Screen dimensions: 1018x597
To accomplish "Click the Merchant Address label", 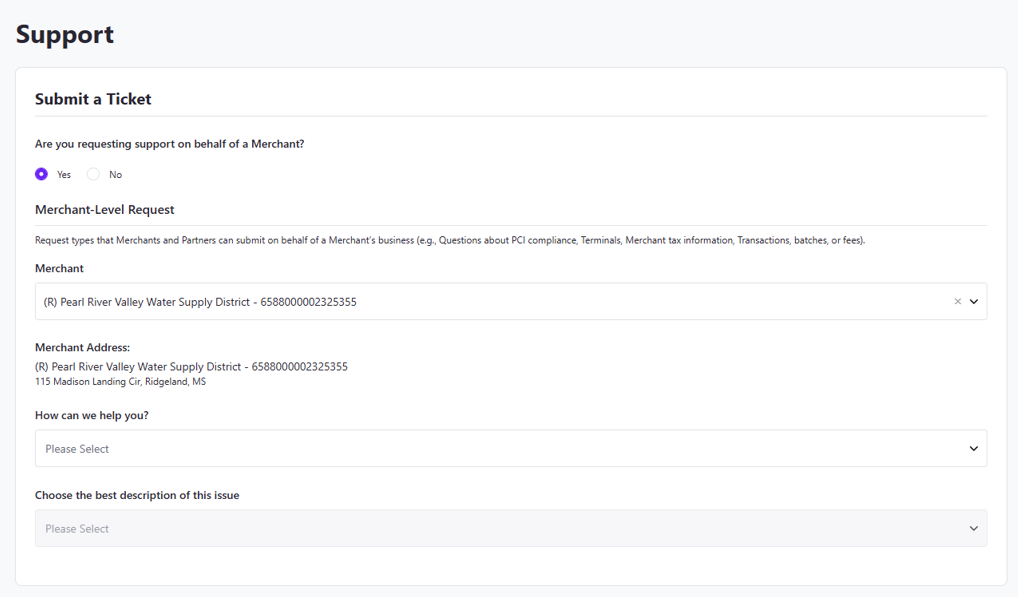I will (82, 348).
